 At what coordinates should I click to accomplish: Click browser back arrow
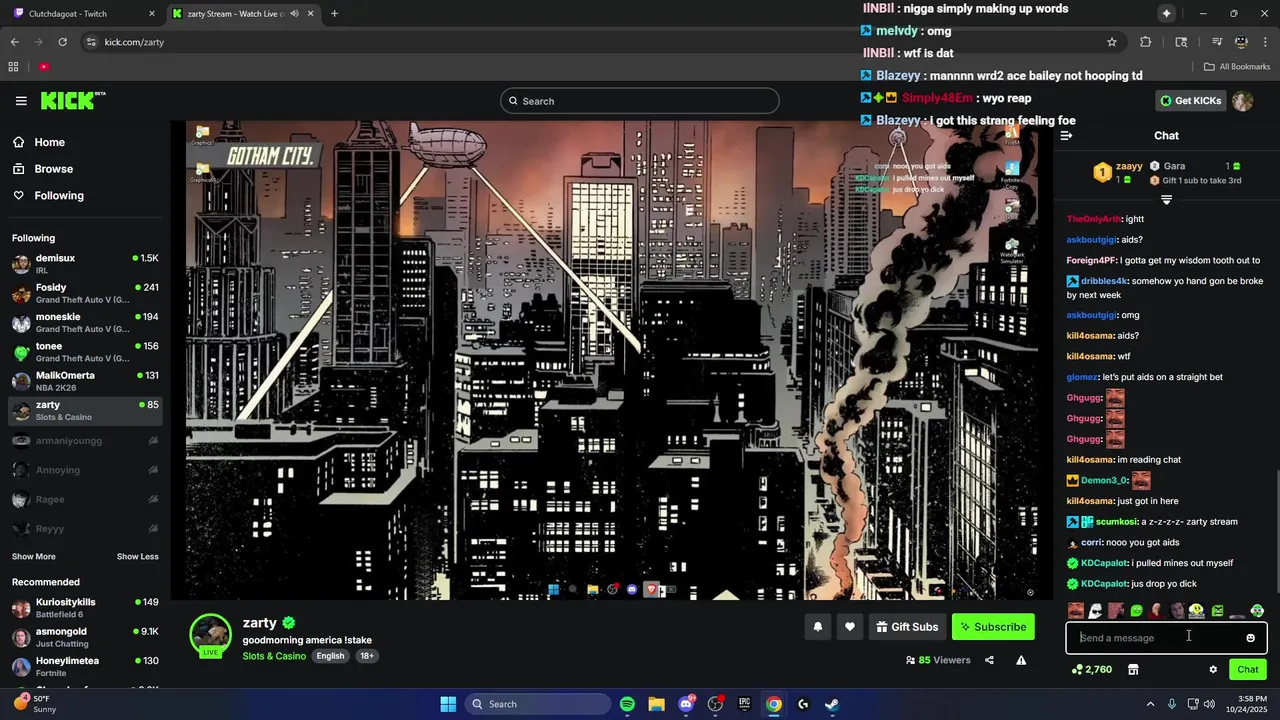14,42
